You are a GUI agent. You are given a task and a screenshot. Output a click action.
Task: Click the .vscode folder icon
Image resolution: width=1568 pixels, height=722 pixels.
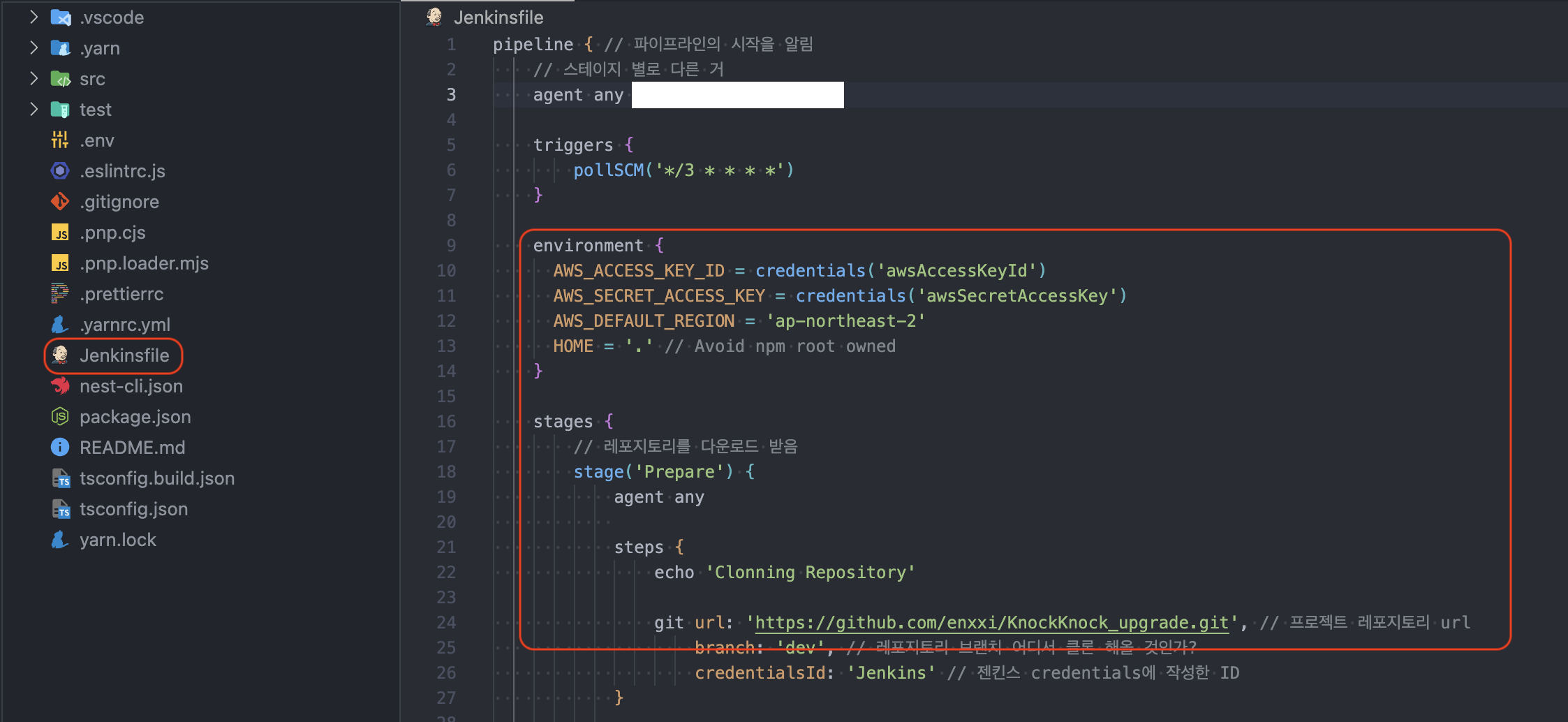(60, 17)
